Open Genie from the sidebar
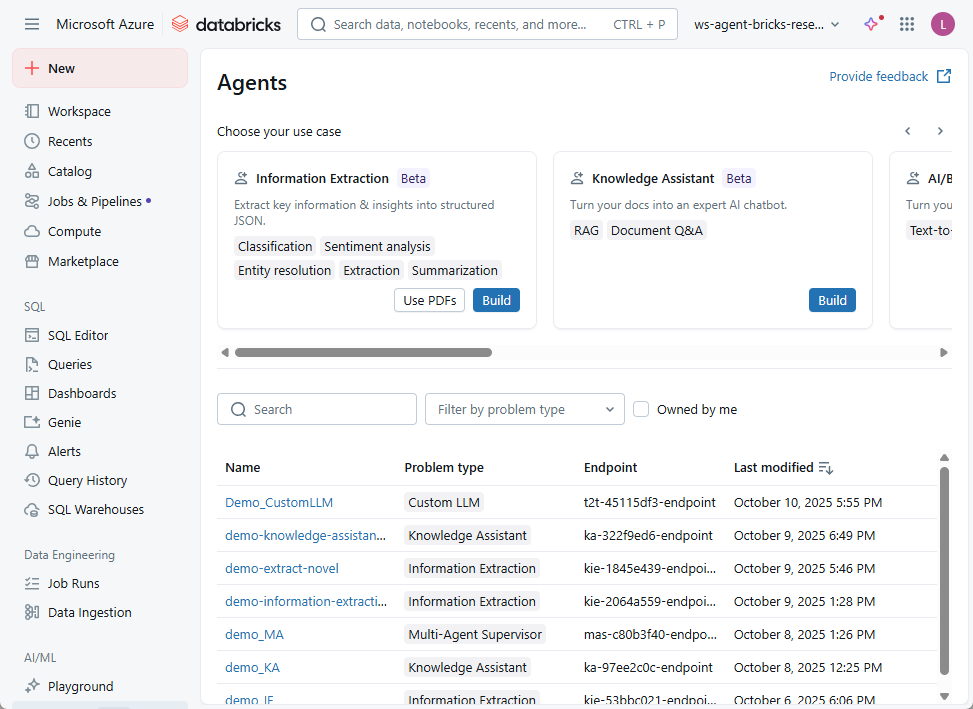973x709 pixels. pos(64,422)
